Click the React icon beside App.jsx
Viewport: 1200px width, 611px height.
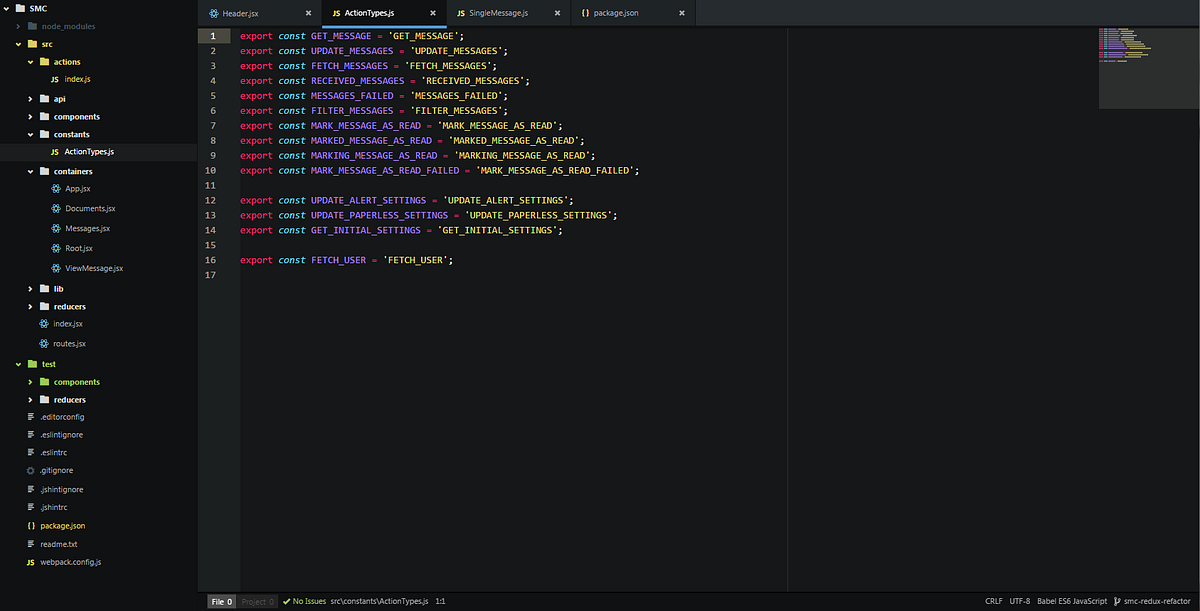(x=57, y=189)
